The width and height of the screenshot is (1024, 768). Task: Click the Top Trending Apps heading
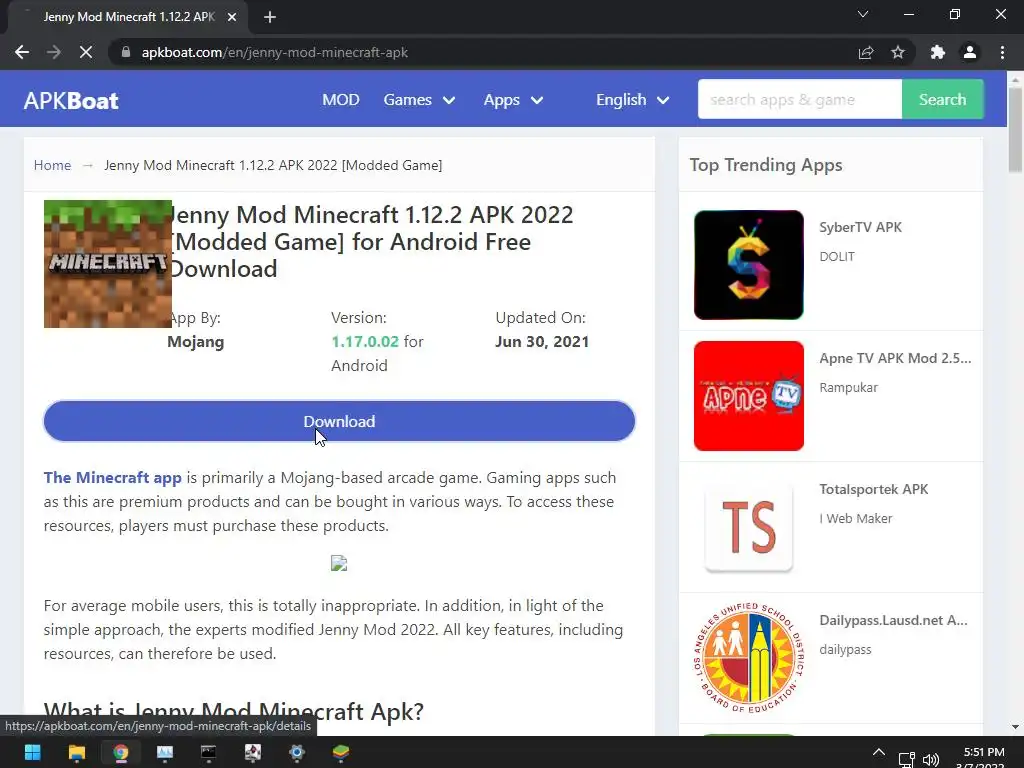point(765,165)
